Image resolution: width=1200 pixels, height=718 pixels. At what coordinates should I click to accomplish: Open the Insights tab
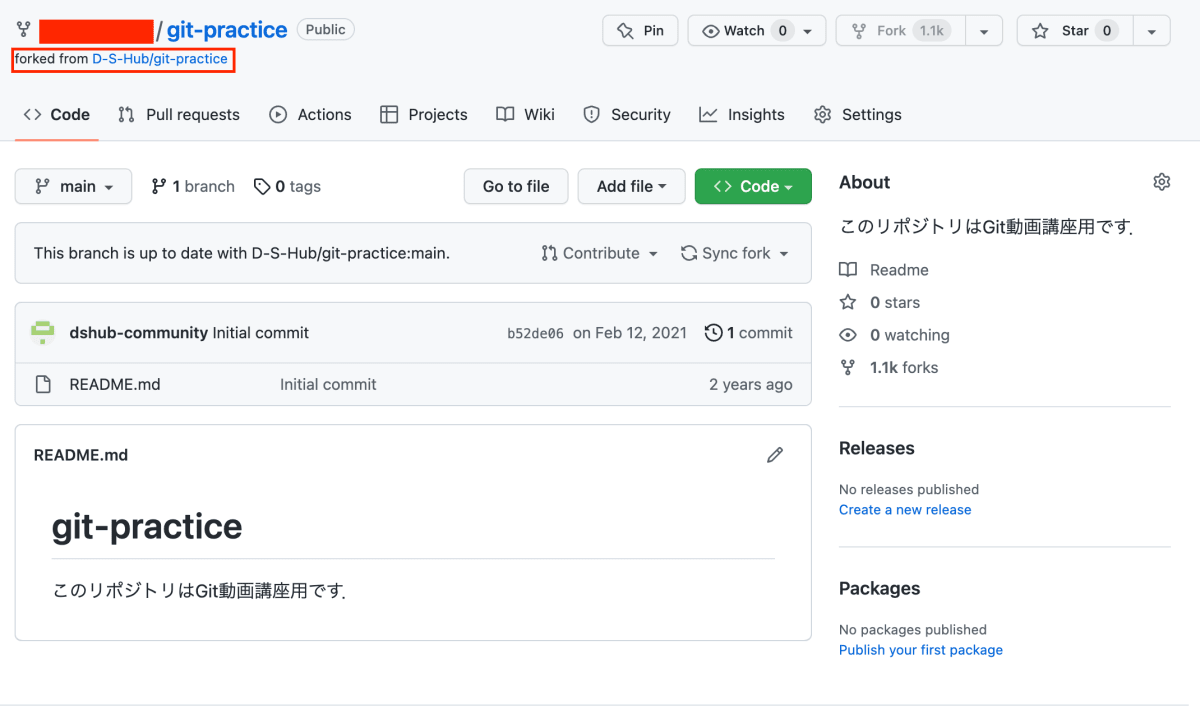tap(742, 115)
